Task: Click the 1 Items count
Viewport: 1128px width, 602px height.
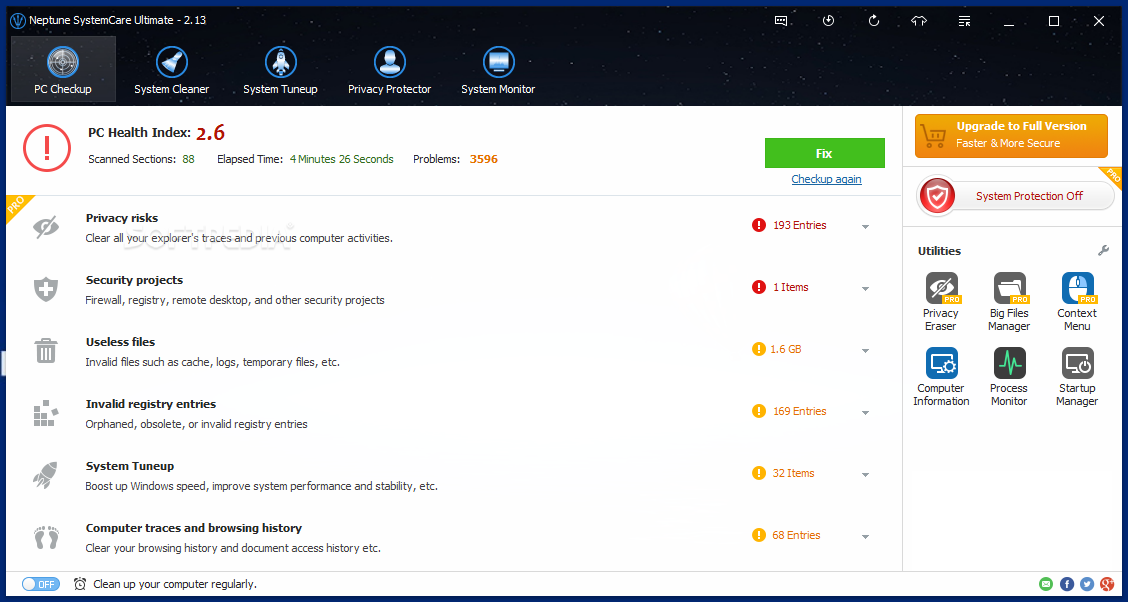Action: (x=791, y=287)
